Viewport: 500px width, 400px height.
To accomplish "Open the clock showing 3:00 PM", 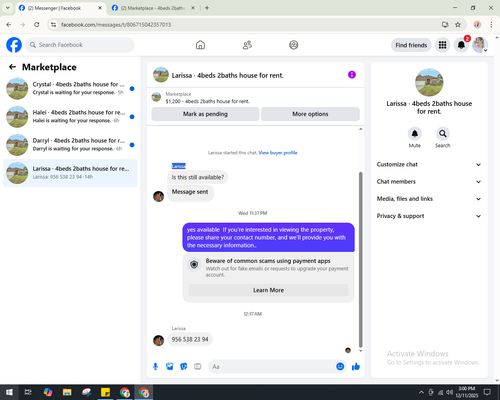I will tap(466, 392).
